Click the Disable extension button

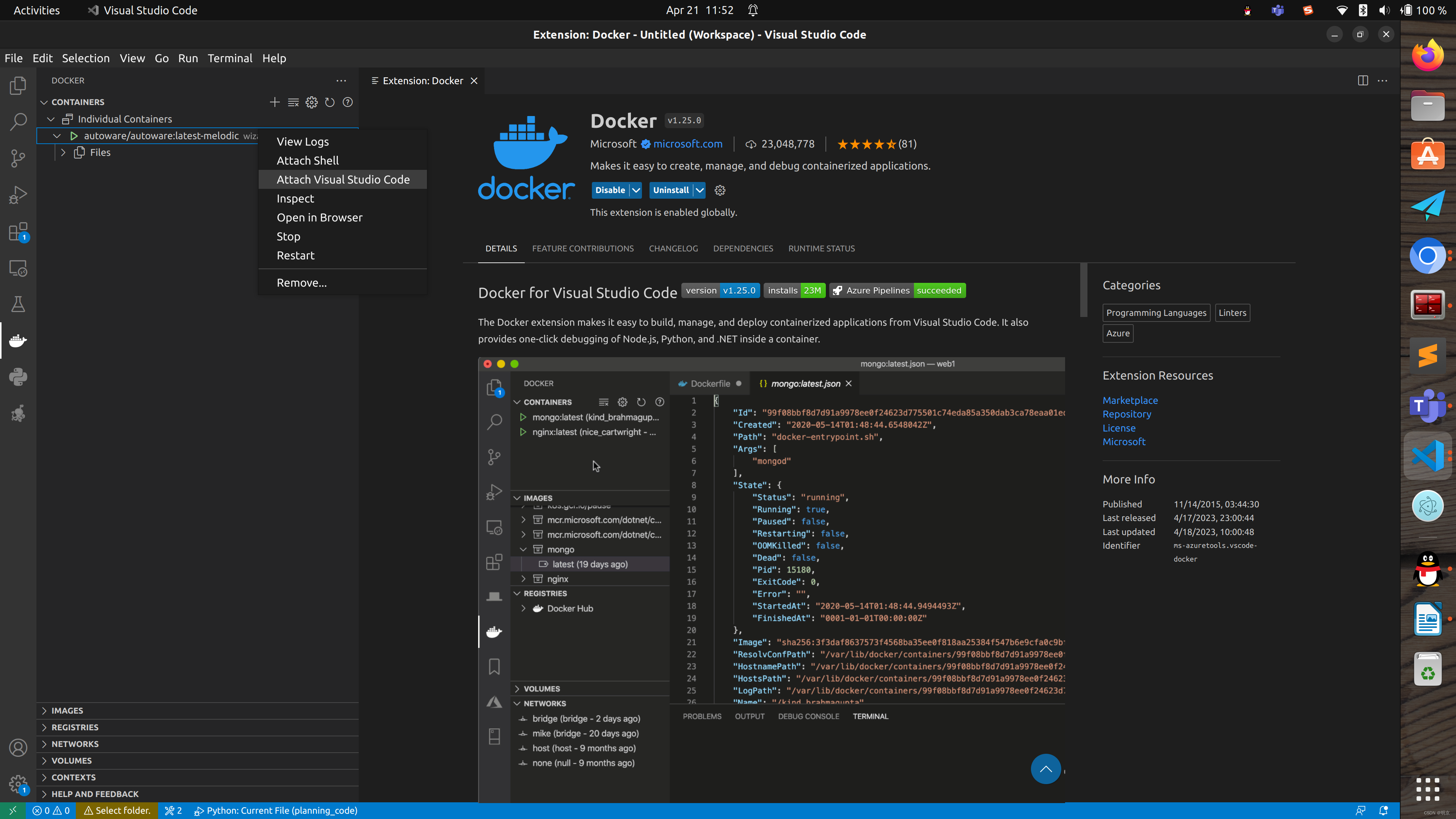[x=610, y=190]
